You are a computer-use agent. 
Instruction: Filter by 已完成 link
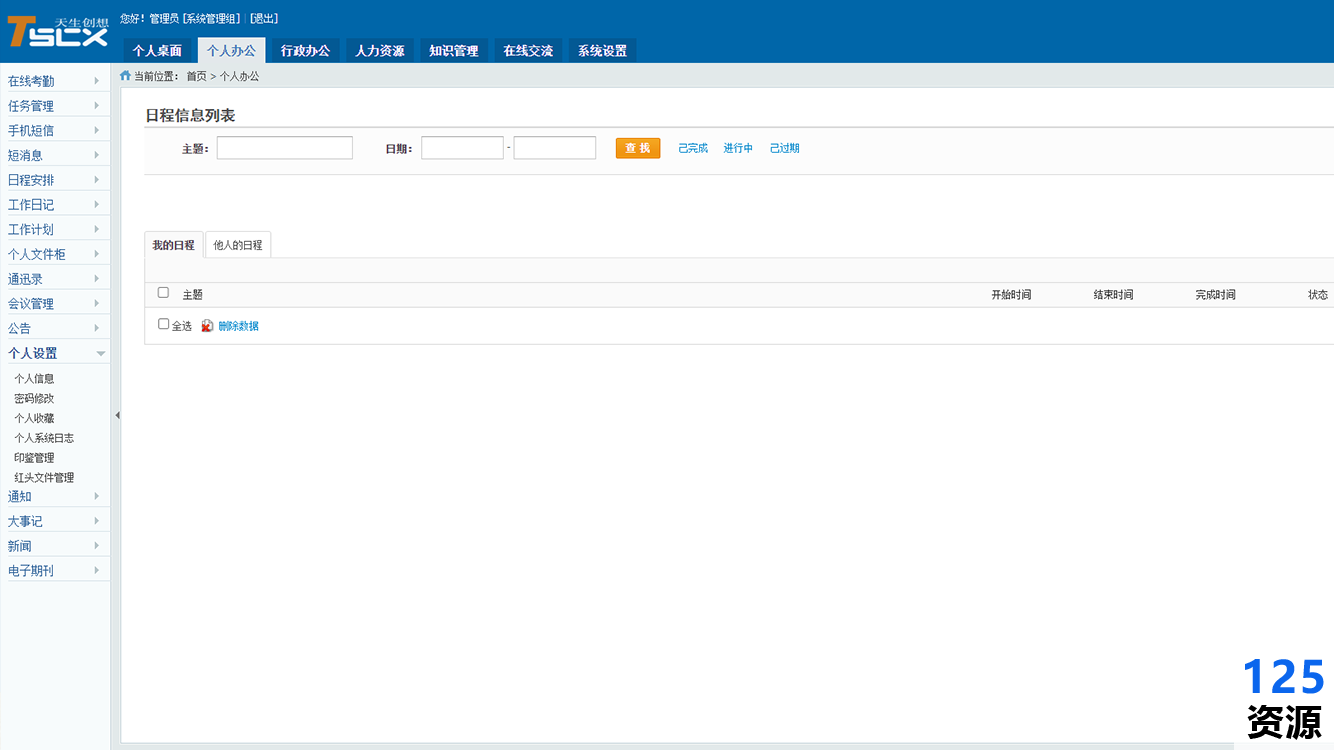(x=693, y=148)
